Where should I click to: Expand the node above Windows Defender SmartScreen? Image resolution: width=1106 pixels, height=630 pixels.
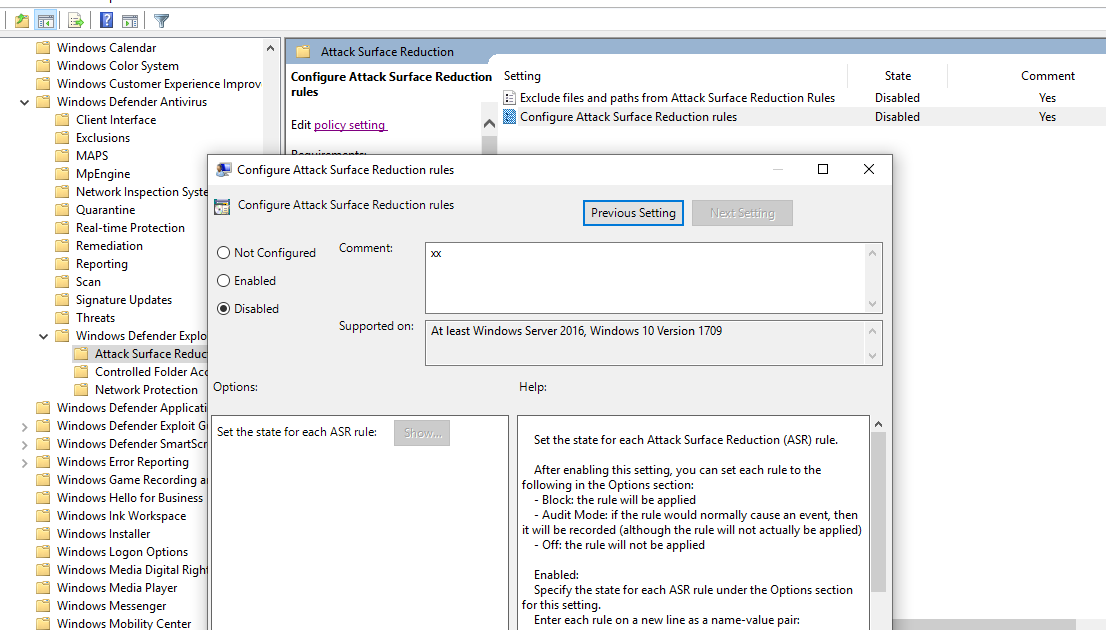coord(25,427)
